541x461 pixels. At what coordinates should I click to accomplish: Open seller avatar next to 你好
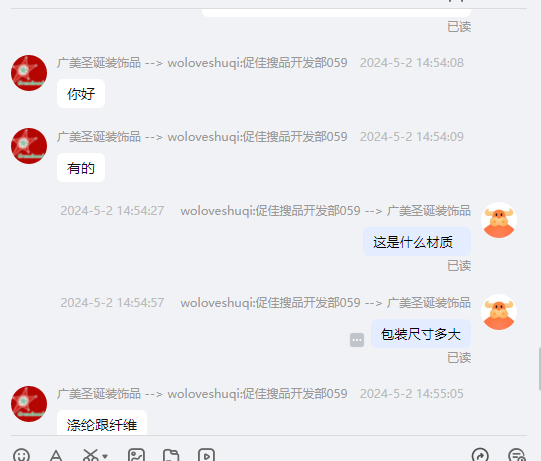(x=29, y=73)
